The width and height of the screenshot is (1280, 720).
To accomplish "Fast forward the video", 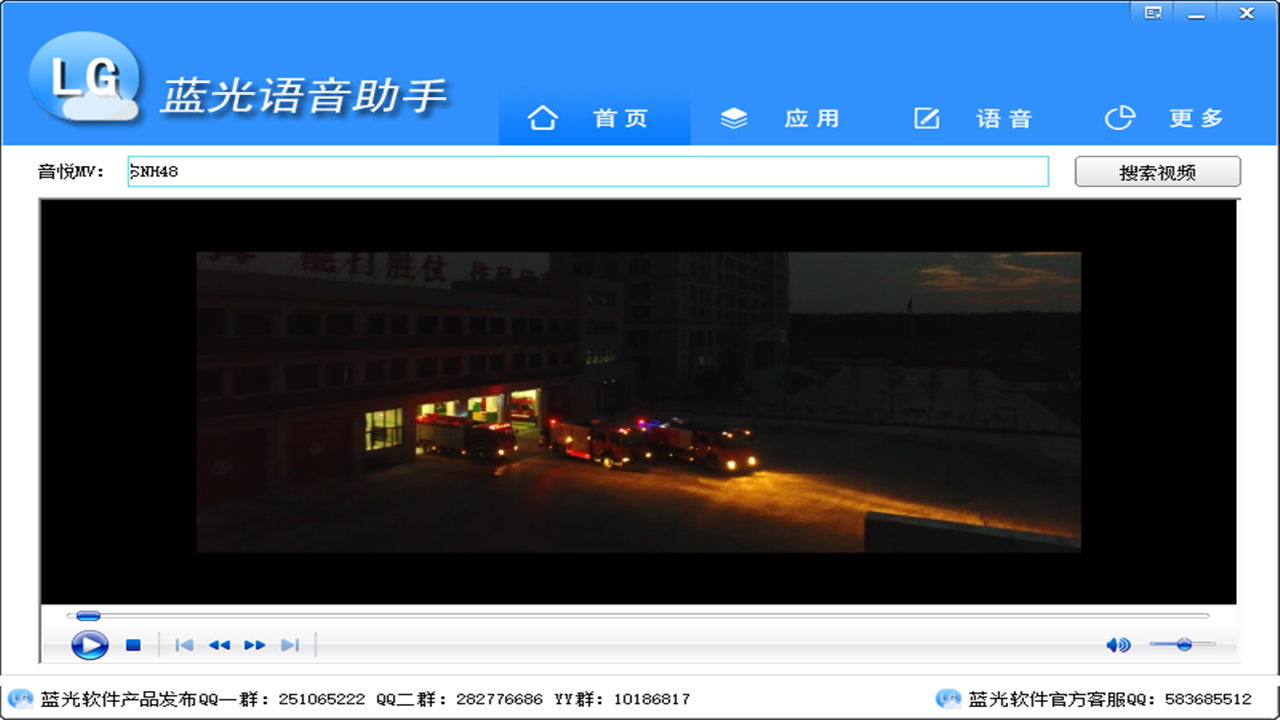I will [255, 645].
